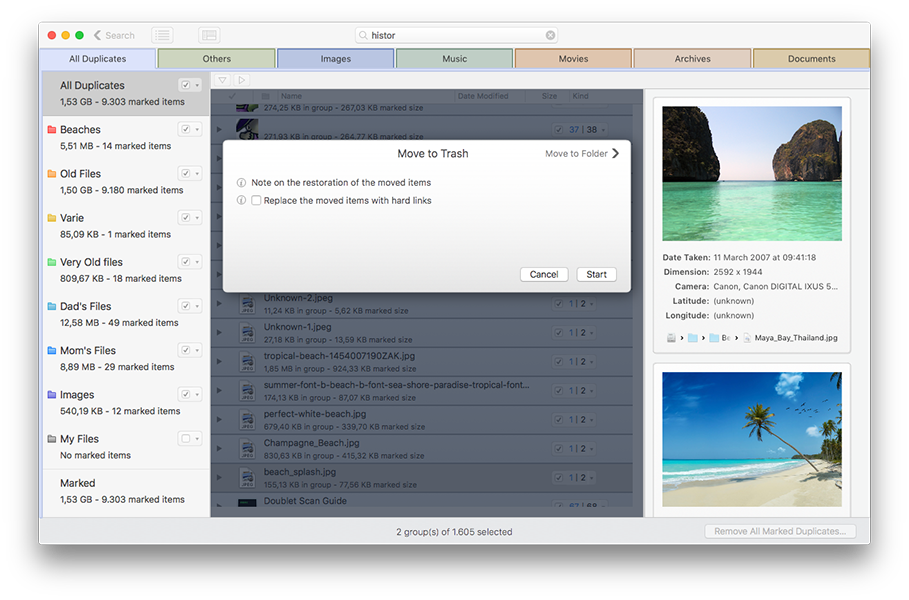Screen dimensions: 909x600
Task: Click the Maya Bay Thailand photo preview
Action: point(752,173)
